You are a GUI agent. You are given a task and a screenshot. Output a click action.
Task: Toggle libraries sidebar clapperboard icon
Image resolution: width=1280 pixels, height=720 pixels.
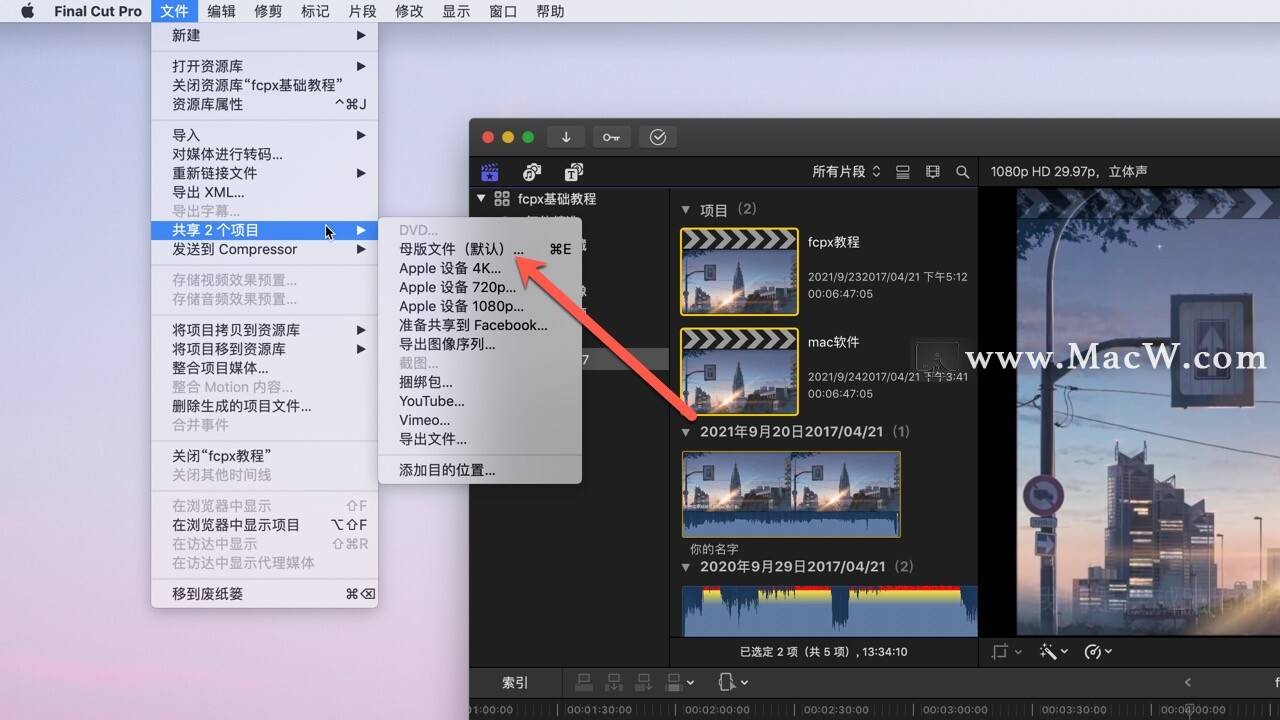pyautogui.click(x=490, y=172)
